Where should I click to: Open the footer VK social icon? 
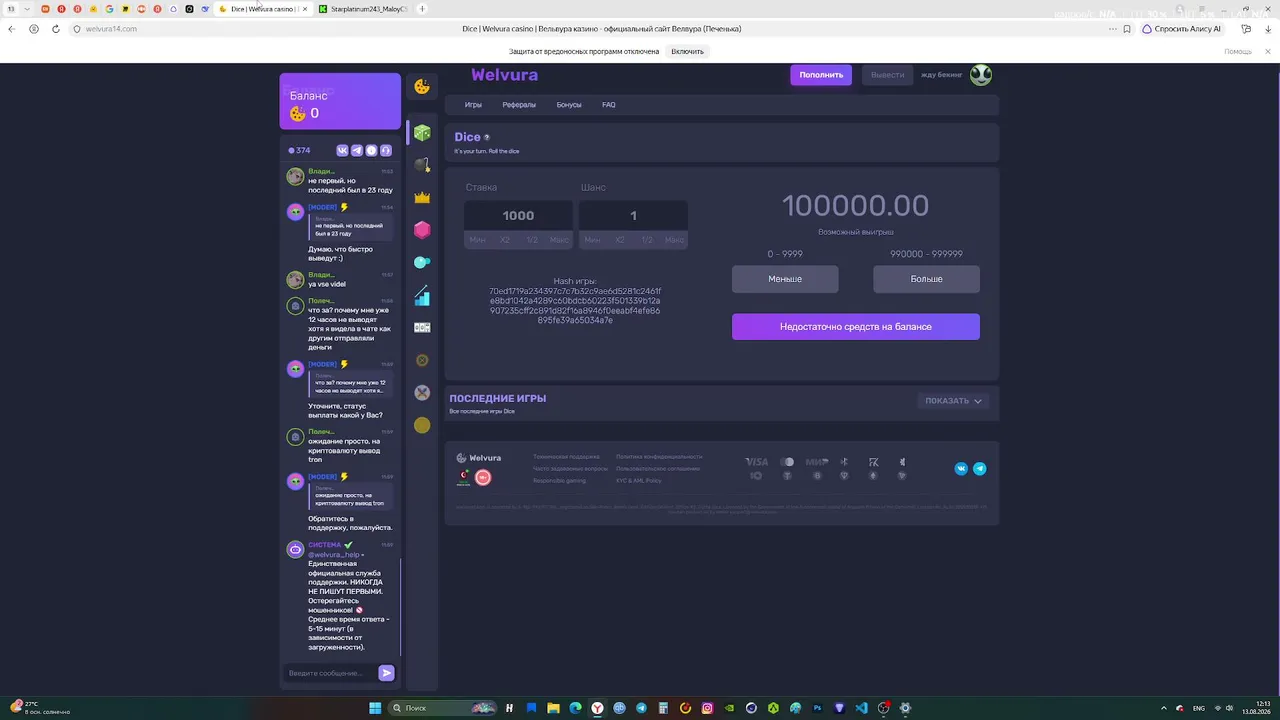coord(961,468)
